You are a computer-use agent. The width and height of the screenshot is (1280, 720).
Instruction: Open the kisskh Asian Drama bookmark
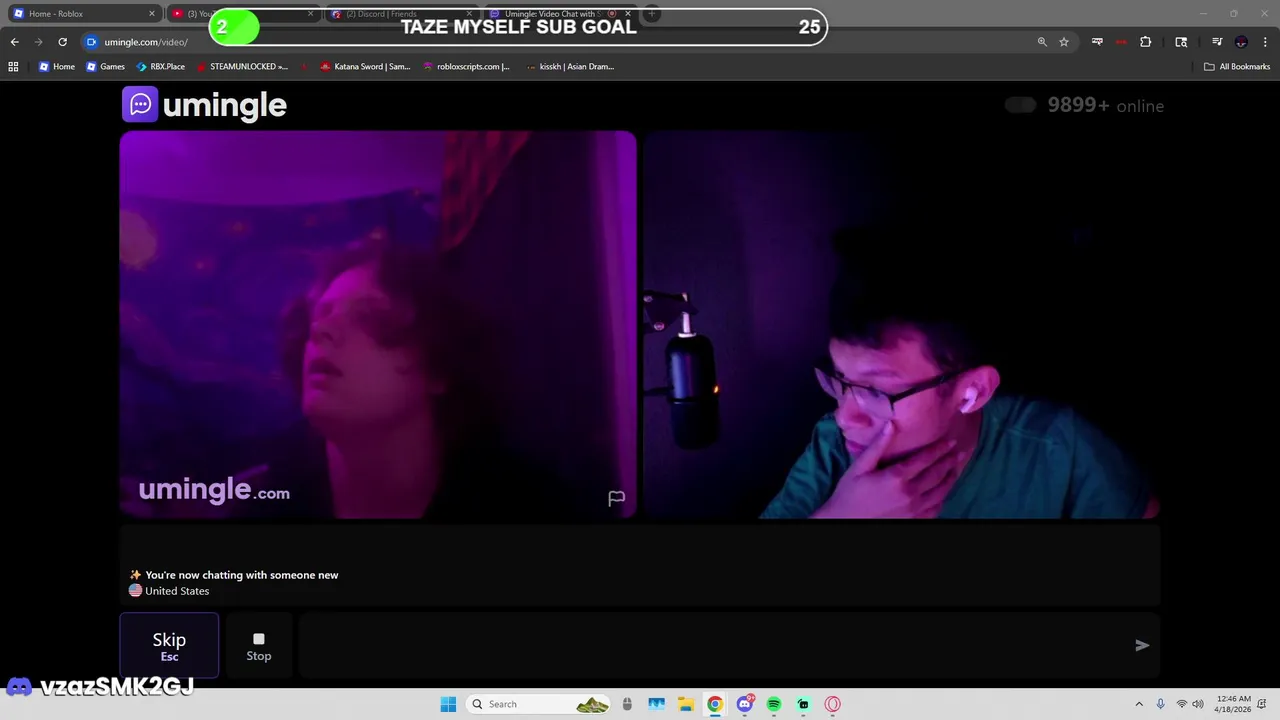(x=570, y=67)
